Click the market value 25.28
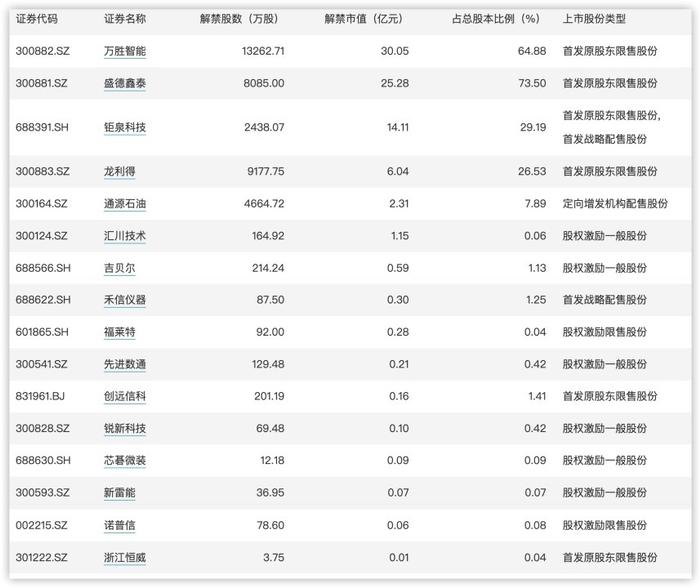The width and height of the screenshot is (700, 588). point(395,83)
